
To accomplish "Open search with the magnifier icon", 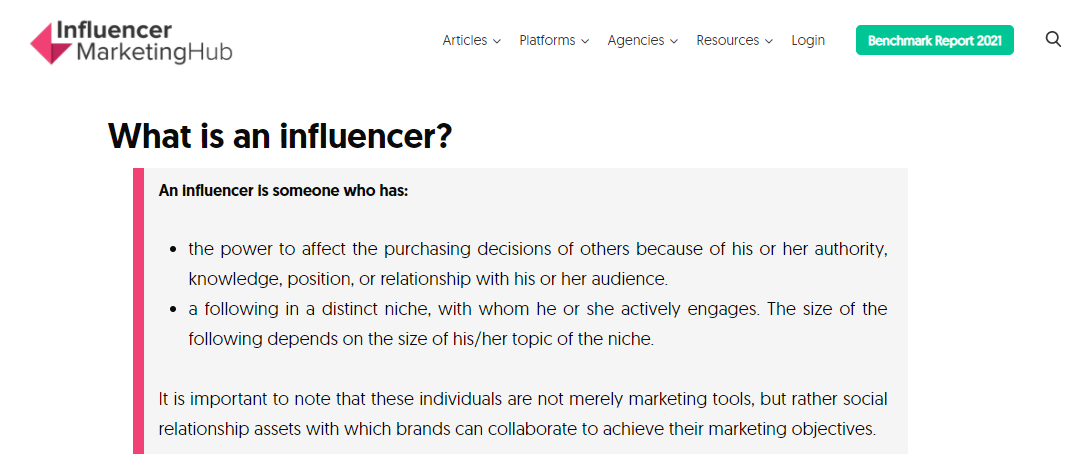I will click(x=1053, y=40).
